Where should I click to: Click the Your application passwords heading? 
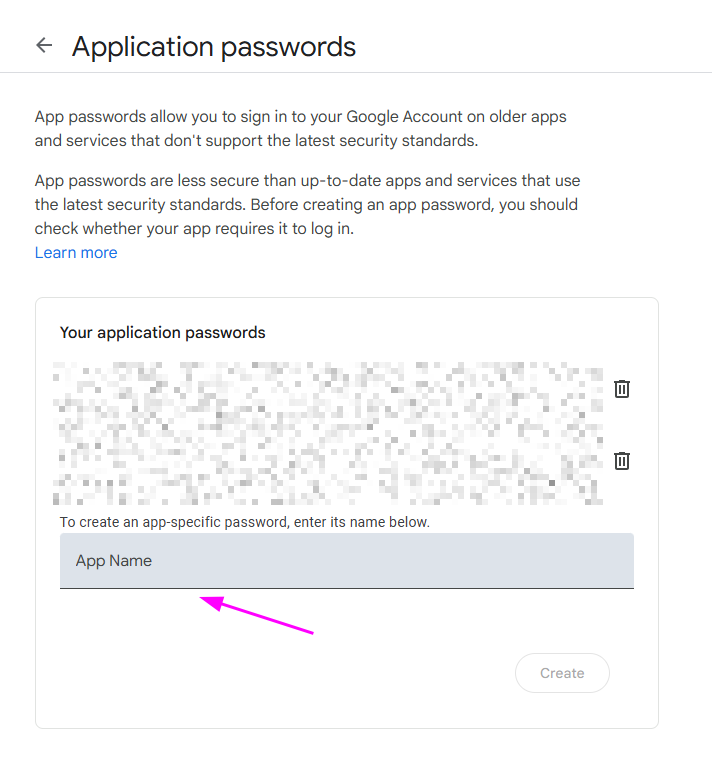(x=163, y=332)
